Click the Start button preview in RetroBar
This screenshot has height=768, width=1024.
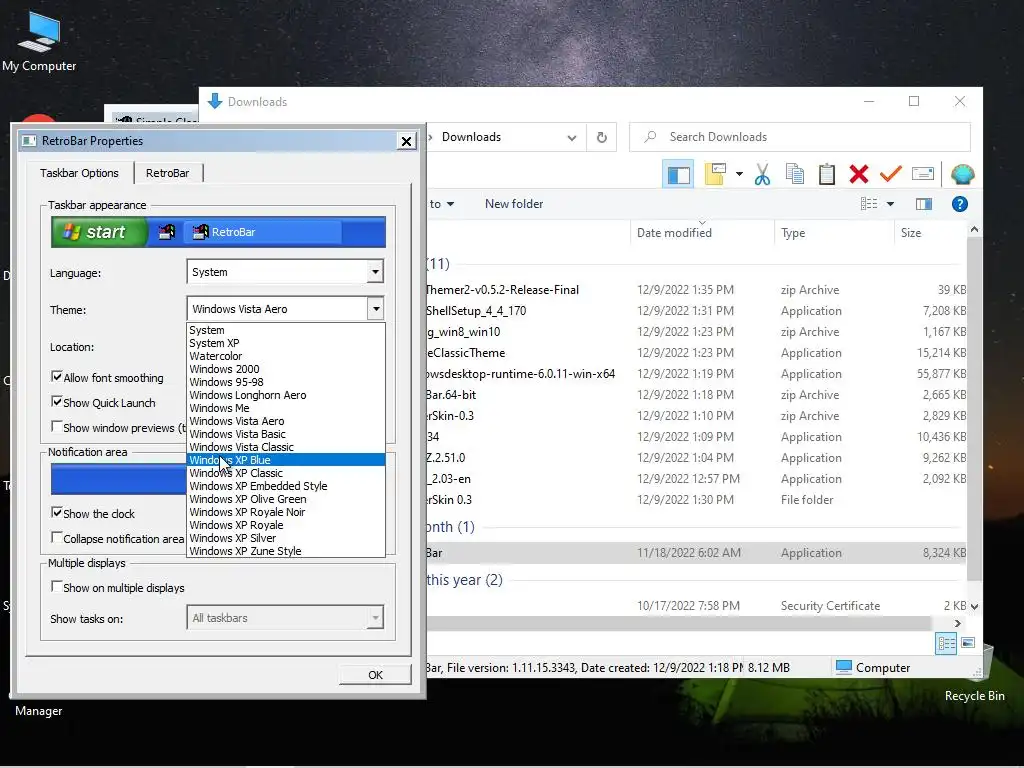pos(99,232)
